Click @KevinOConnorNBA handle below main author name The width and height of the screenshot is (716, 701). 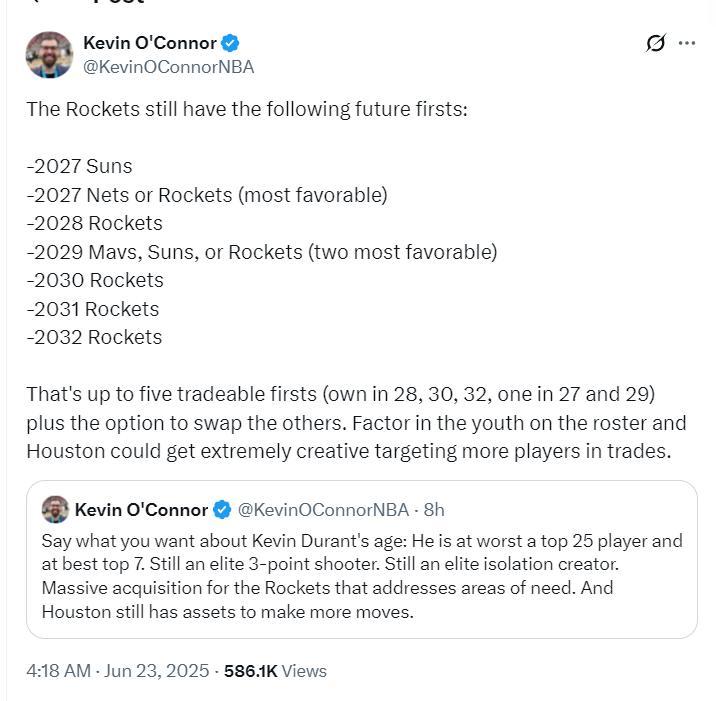coord(168,67)
